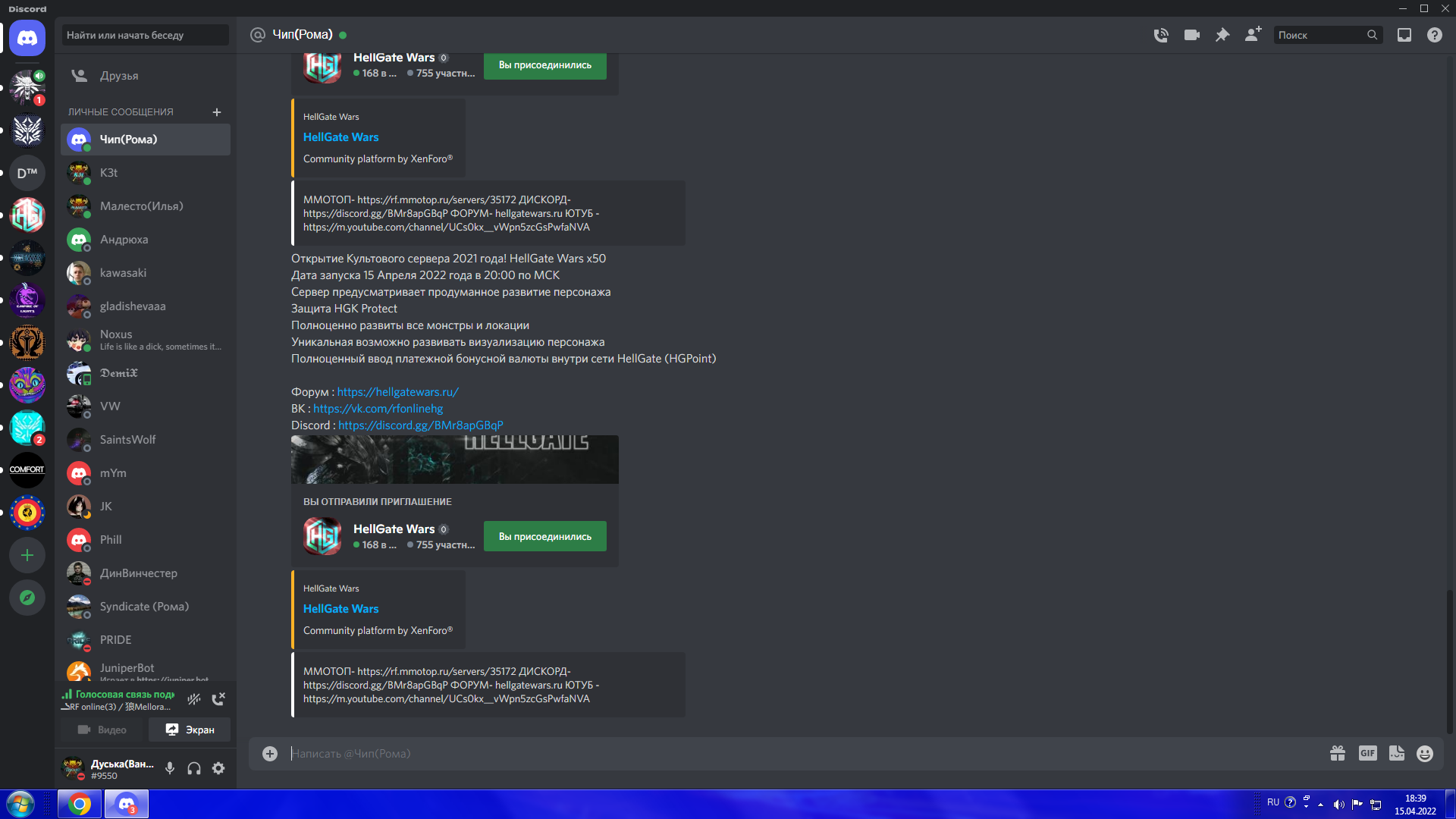Image resolution: width=1456 pixels, height=819 pixels.
Task: Click the find or start conversation box
Action: (x=146, y=35)
